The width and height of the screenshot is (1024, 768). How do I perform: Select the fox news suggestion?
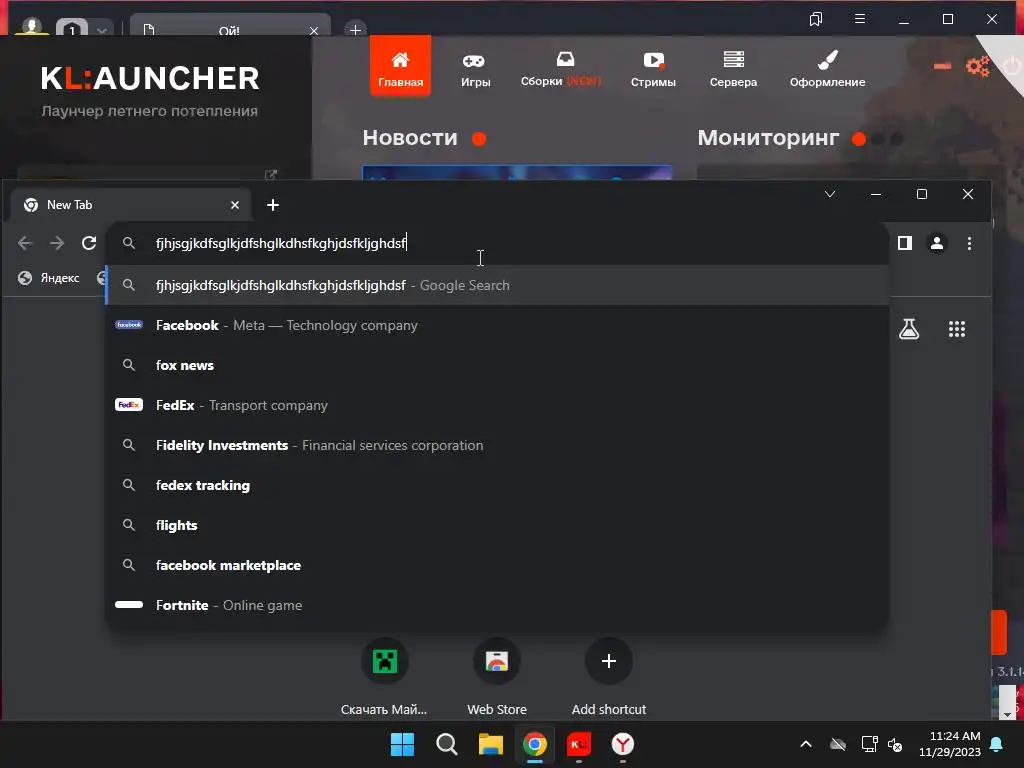pos(497,365)
